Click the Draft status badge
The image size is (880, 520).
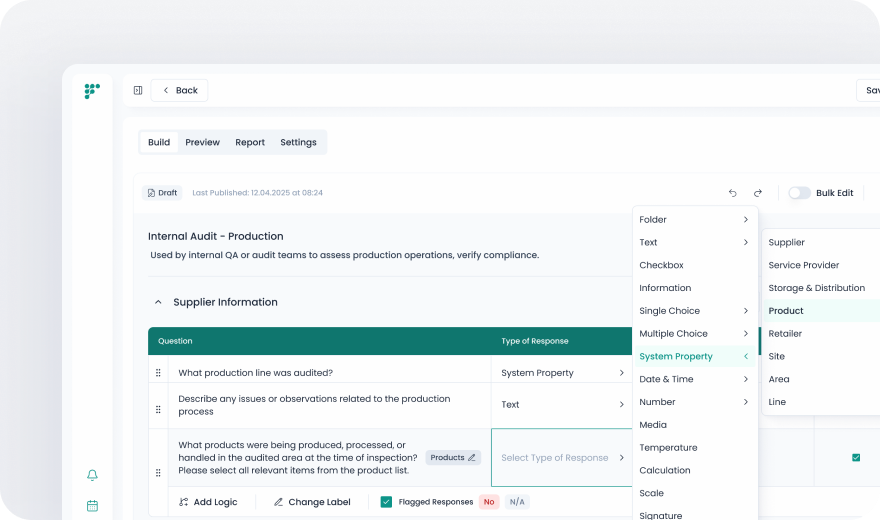(x=162, y=193)
